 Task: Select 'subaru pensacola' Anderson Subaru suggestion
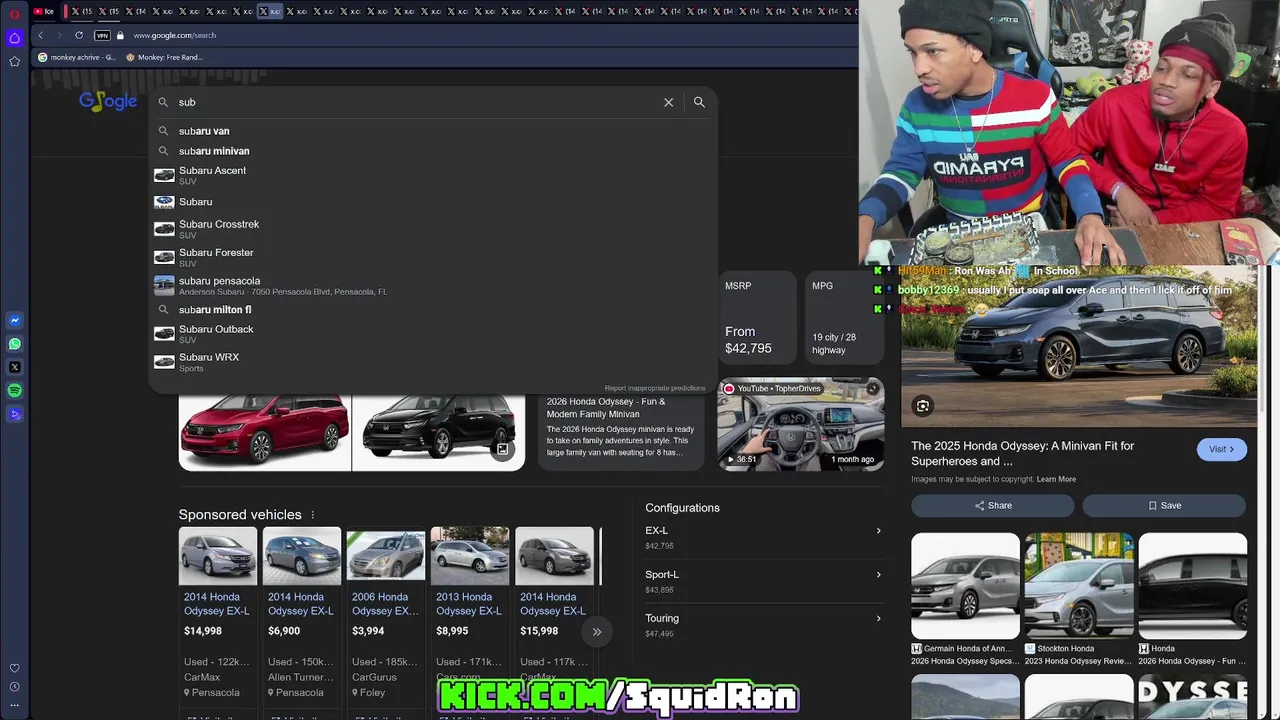point(433,286)
